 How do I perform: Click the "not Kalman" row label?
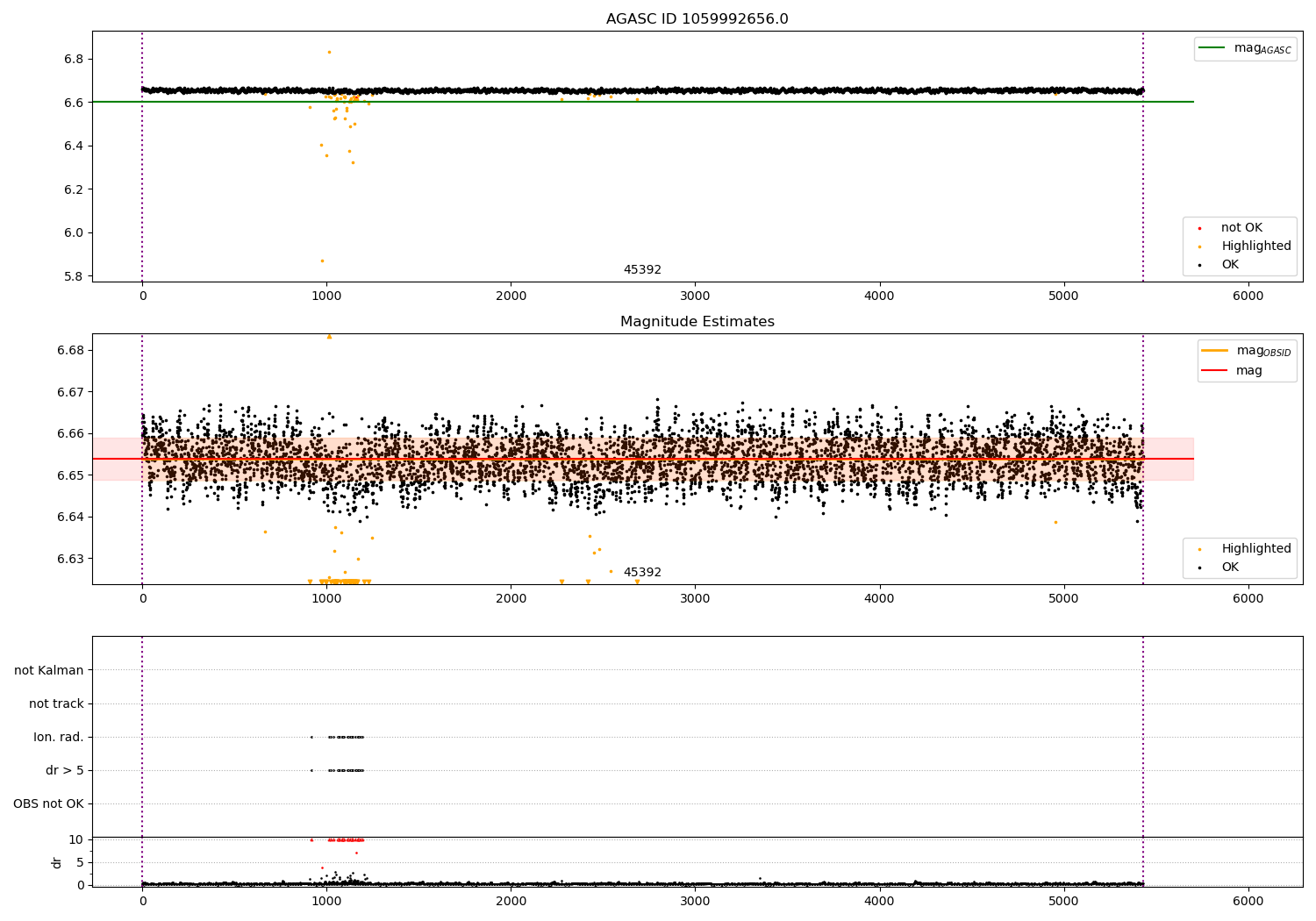click(49, 671)
